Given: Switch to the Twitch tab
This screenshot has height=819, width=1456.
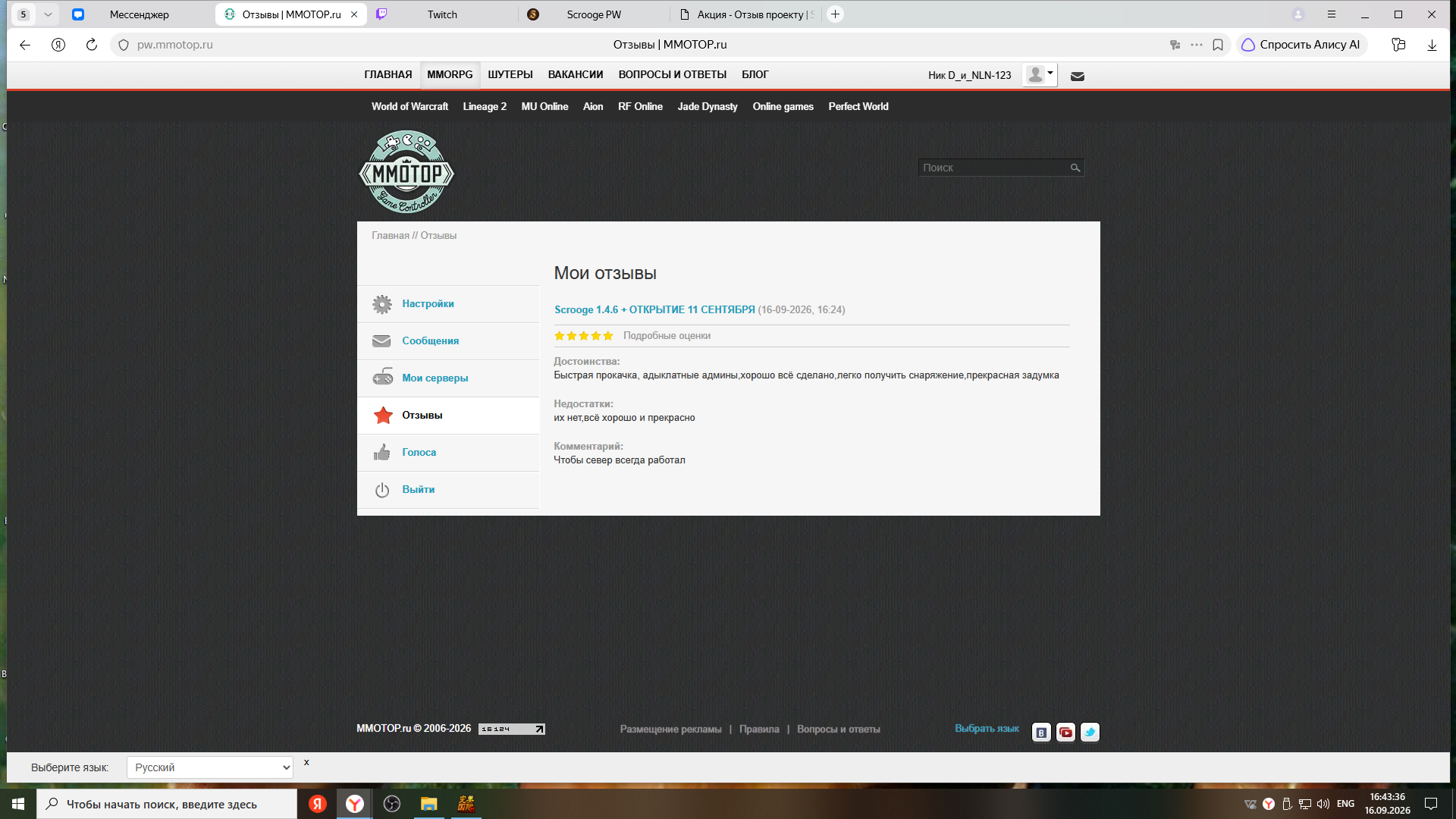Looking at the screenshot, I should tap(442, 14).
